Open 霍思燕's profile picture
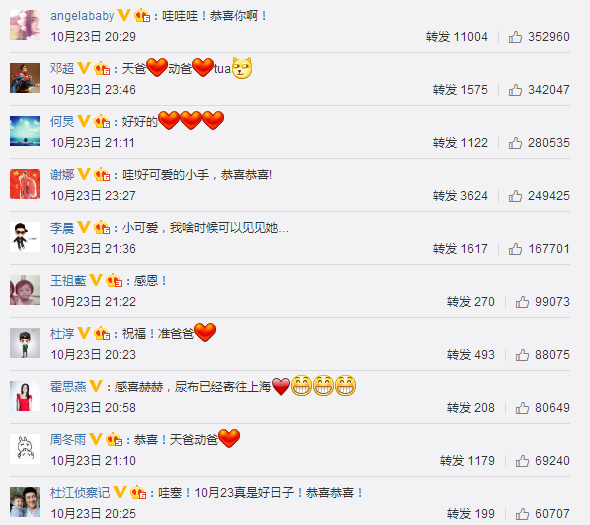The height and width of the screenshot is (525, 590). (25, 396)
